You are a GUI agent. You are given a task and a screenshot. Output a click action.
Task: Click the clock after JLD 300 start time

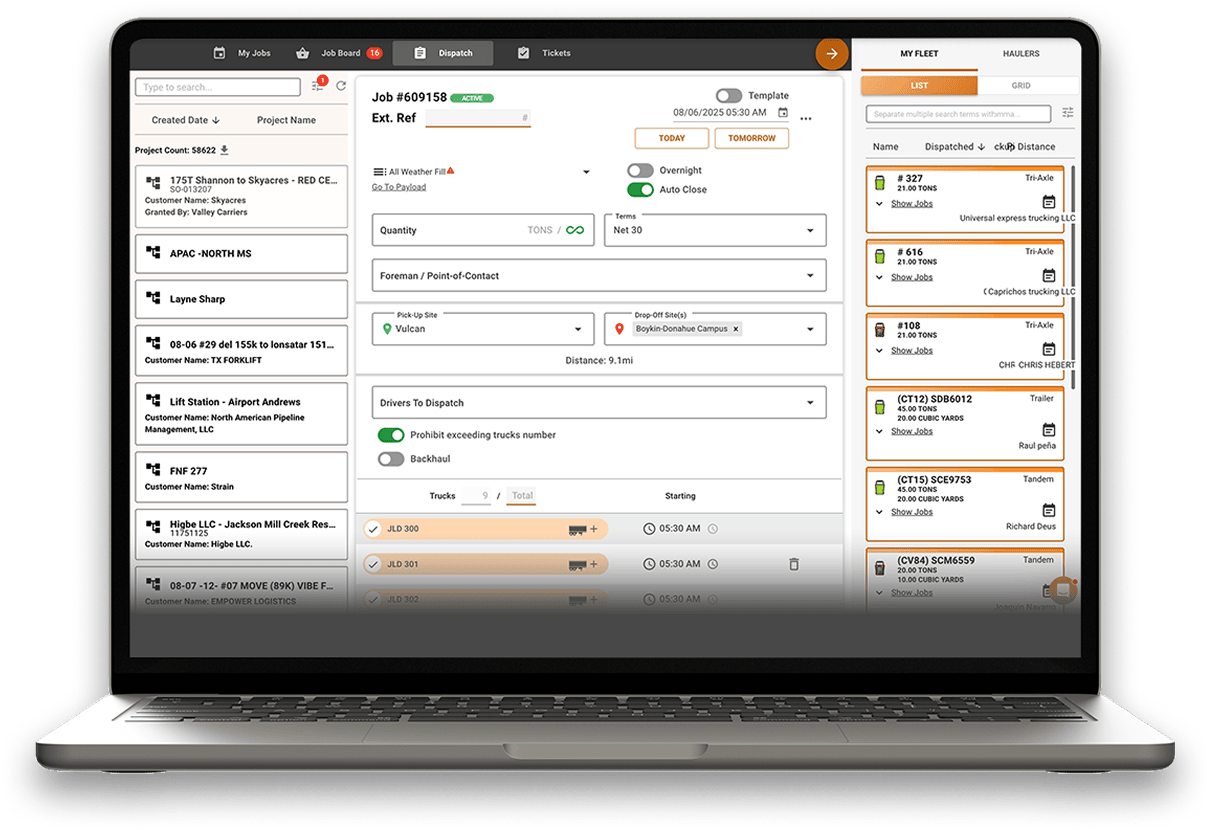713,529
